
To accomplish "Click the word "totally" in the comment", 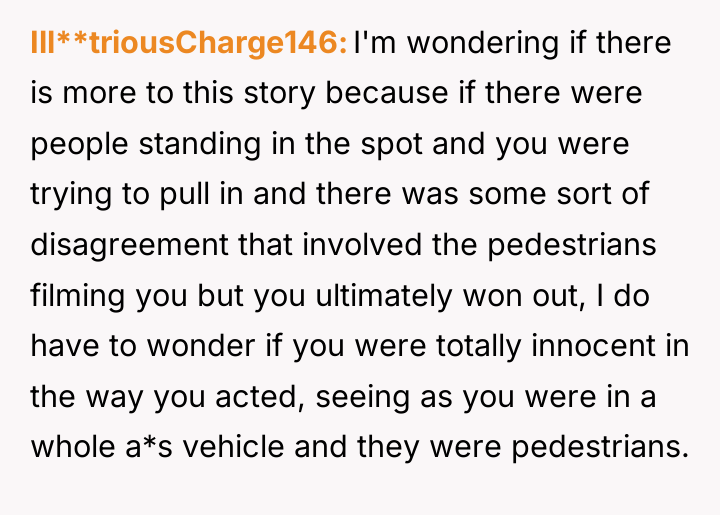I will pyautogui.click(x=478, y=346).
